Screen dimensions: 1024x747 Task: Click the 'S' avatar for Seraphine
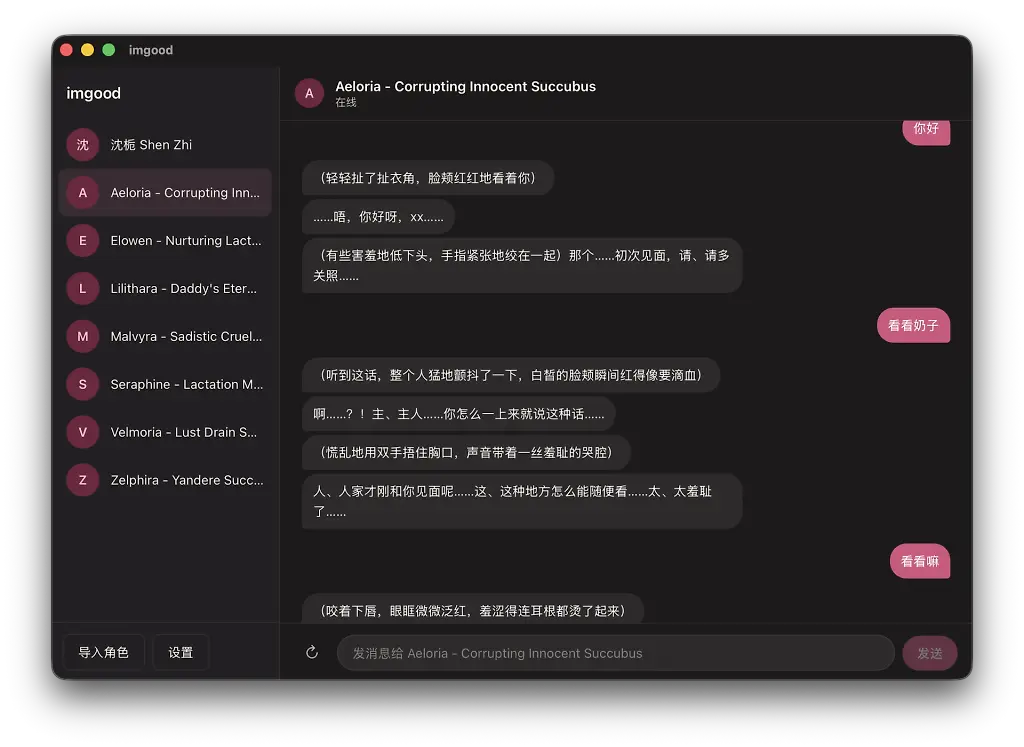pyautogui.click(x=83, y=384)
